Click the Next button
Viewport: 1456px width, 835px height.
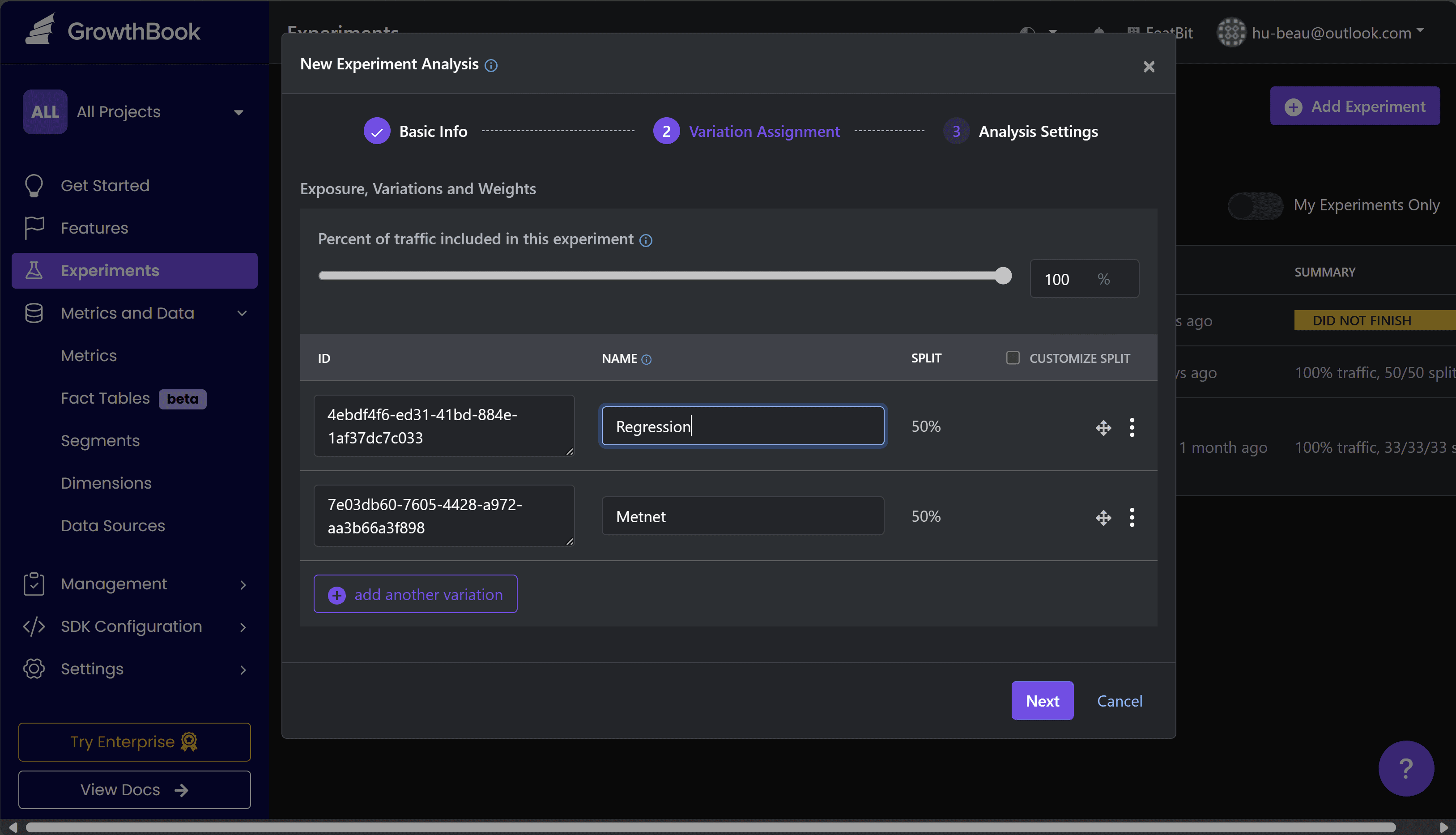coord(1042,700)
